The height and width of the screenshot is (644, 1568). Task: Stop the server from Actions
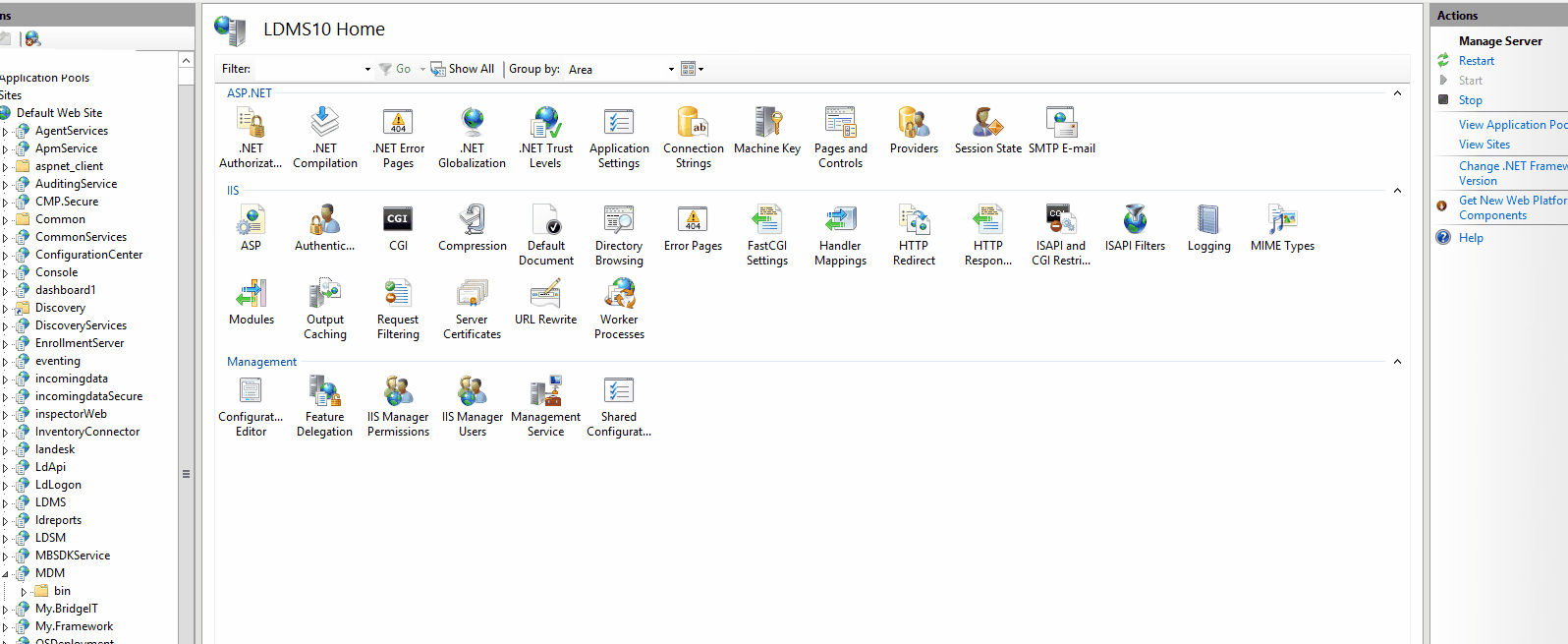pyautogui.click(x=1470, y=100)
